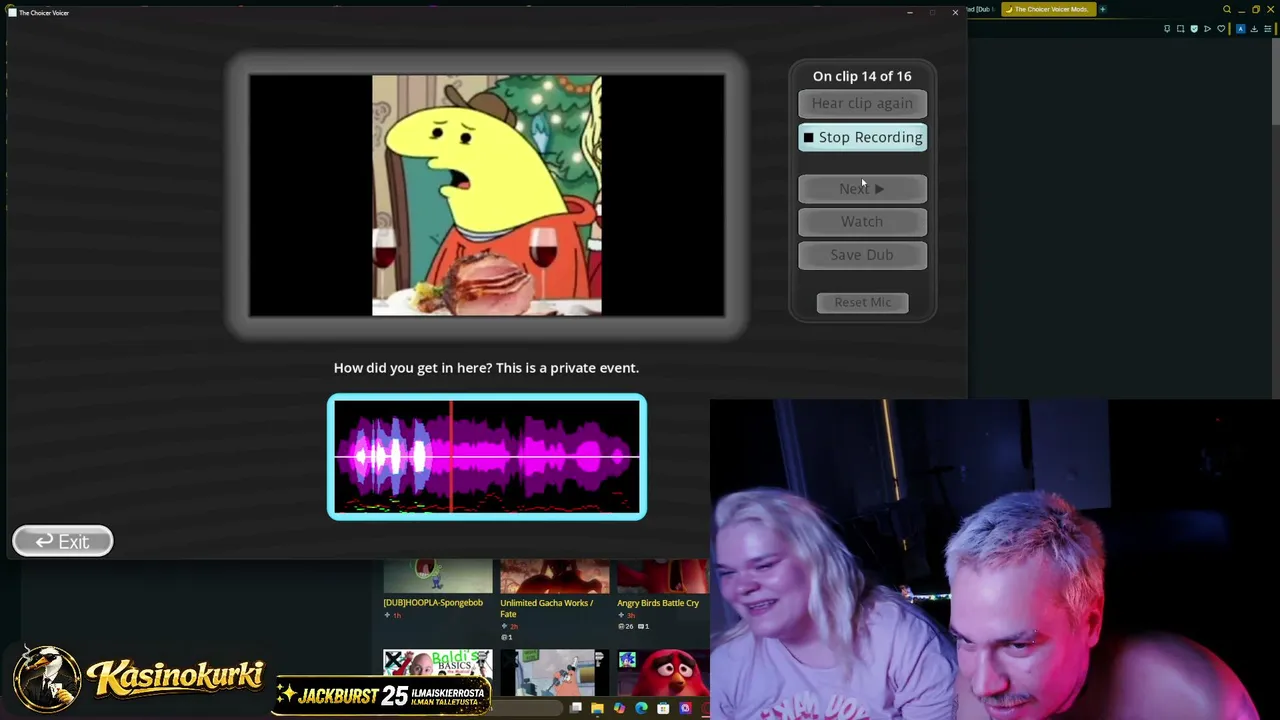Click the browser search magnifier icon
The image size is (1280, 720).
coord(1227,9)
